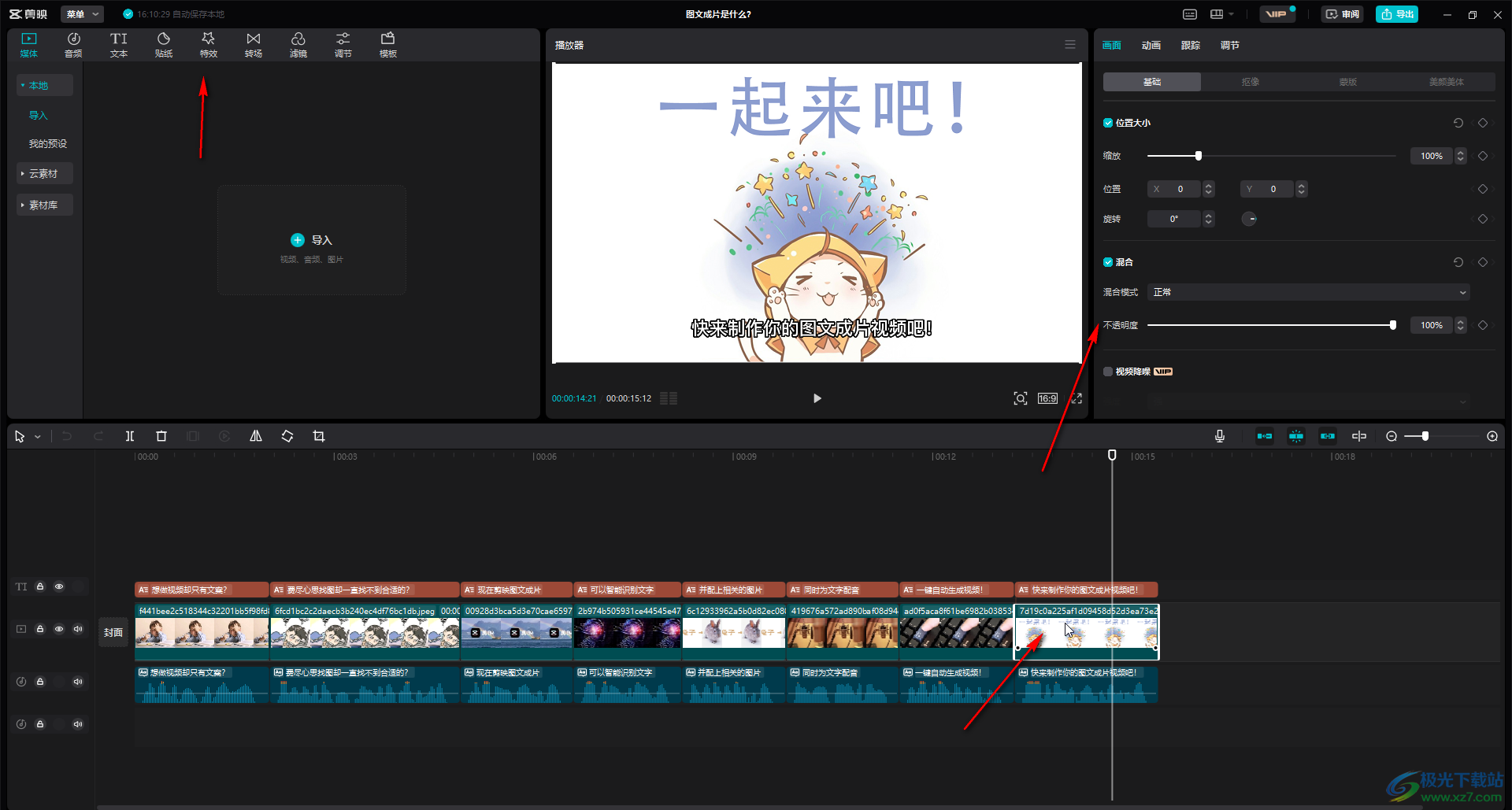Select the 抠像 sub-tab
Screen dimensions: 1512x810
[1251, 82]
